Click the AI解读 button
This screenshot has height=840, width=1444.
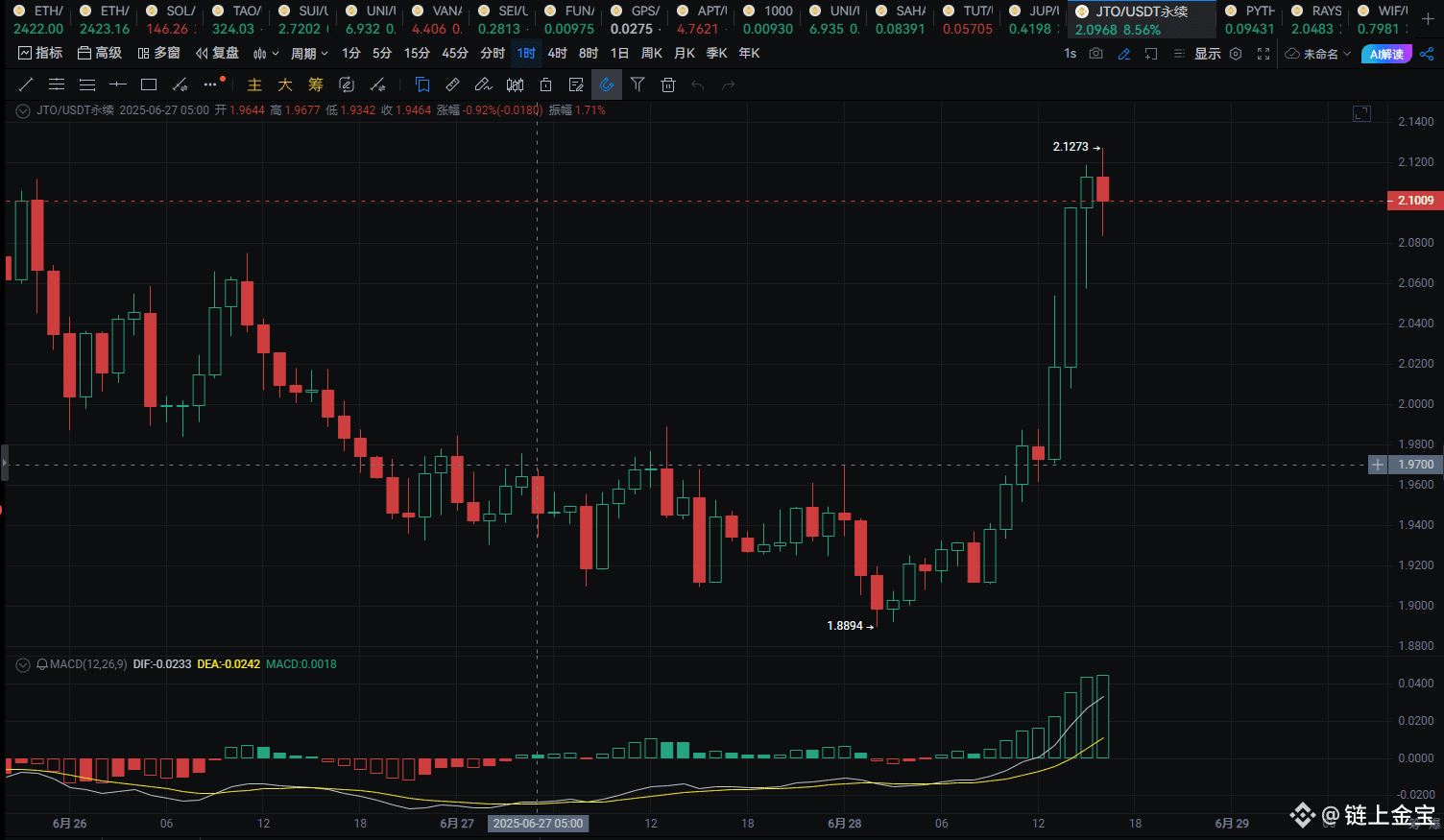click(1386, 54)
